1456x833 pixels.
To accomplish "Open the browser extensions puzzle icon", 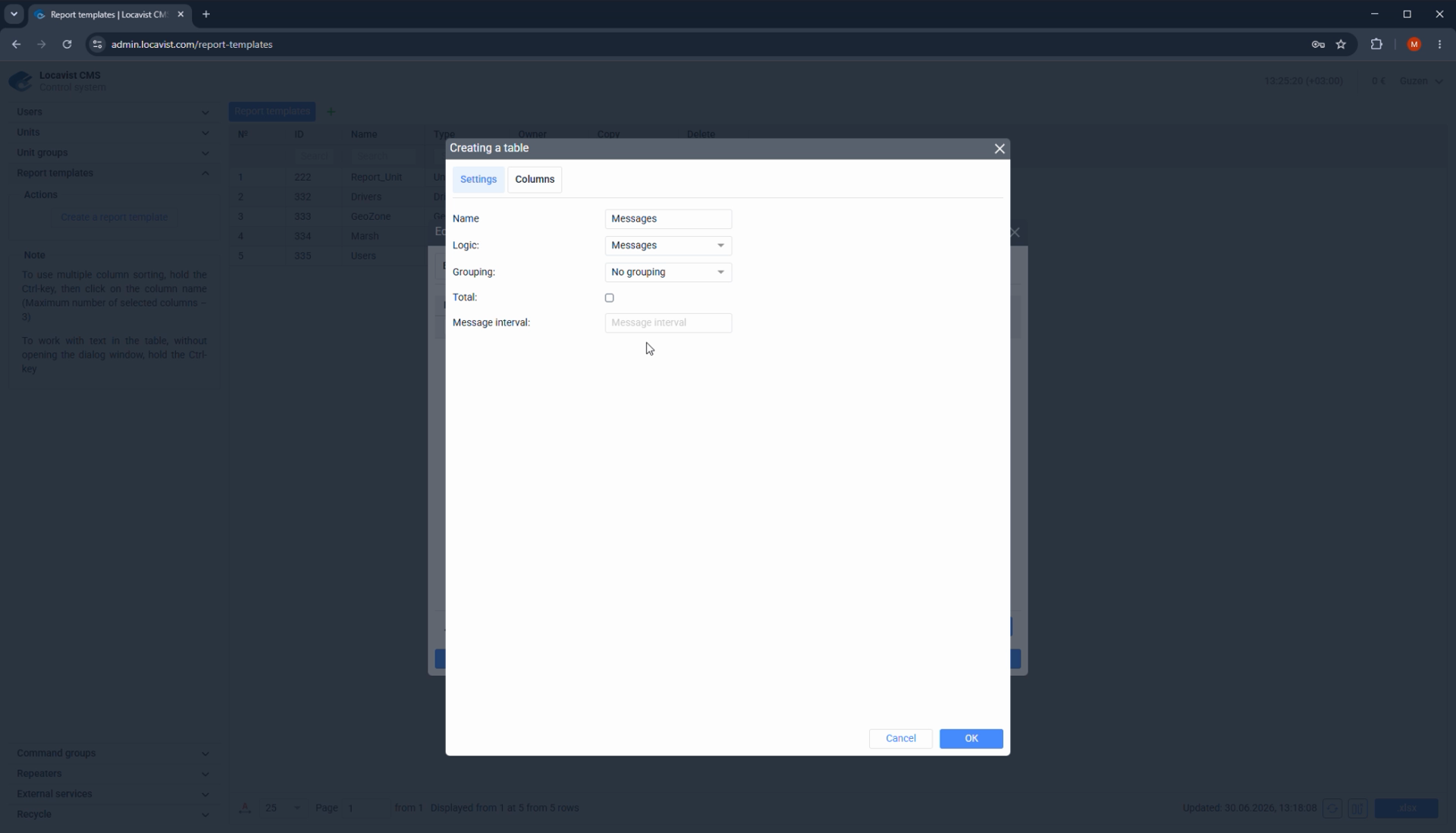I will coord(1376,45).
